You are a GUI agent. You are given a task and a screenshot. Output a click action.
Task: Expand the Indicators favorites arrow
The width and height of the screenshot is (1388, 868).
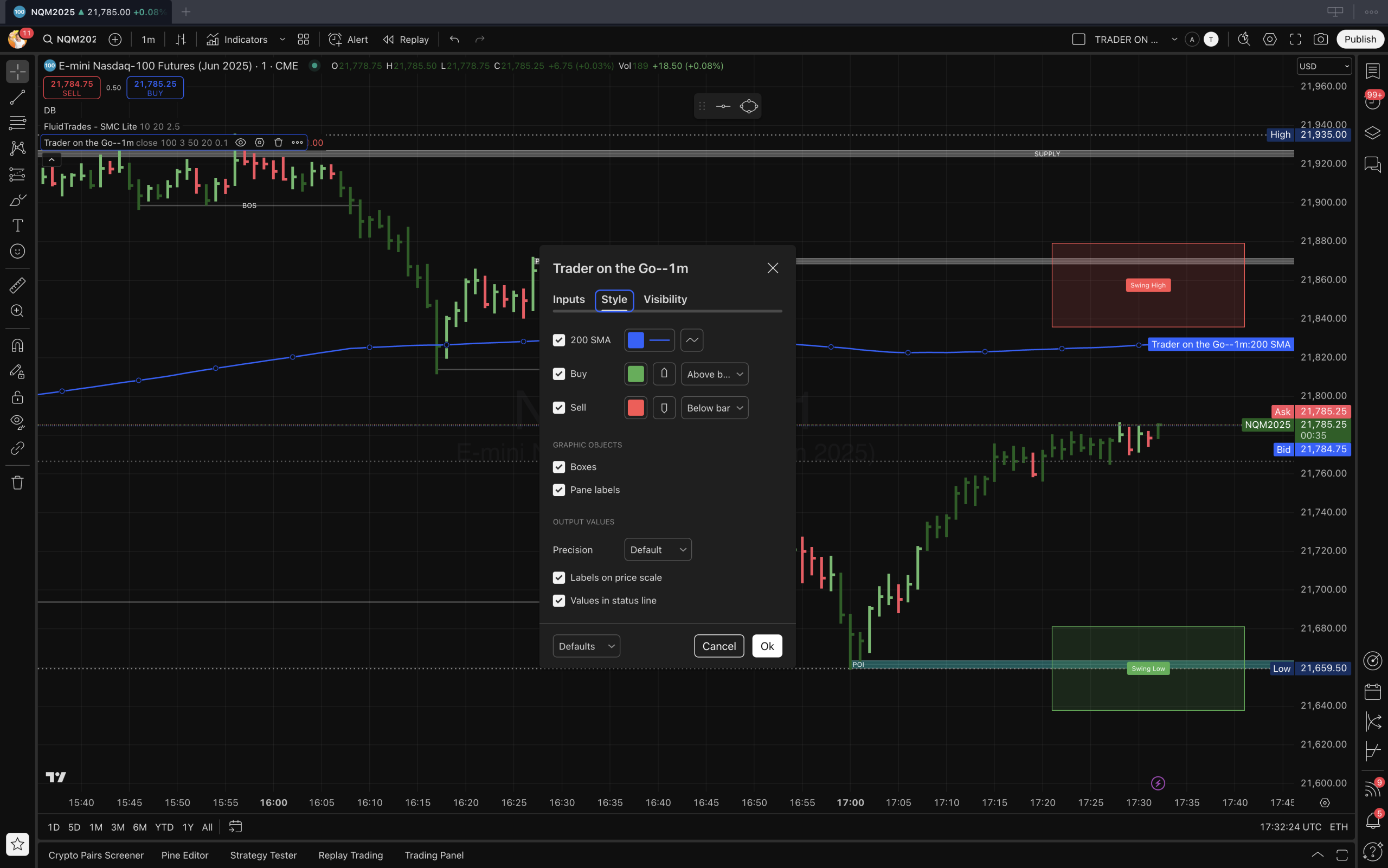pos(282,39)
